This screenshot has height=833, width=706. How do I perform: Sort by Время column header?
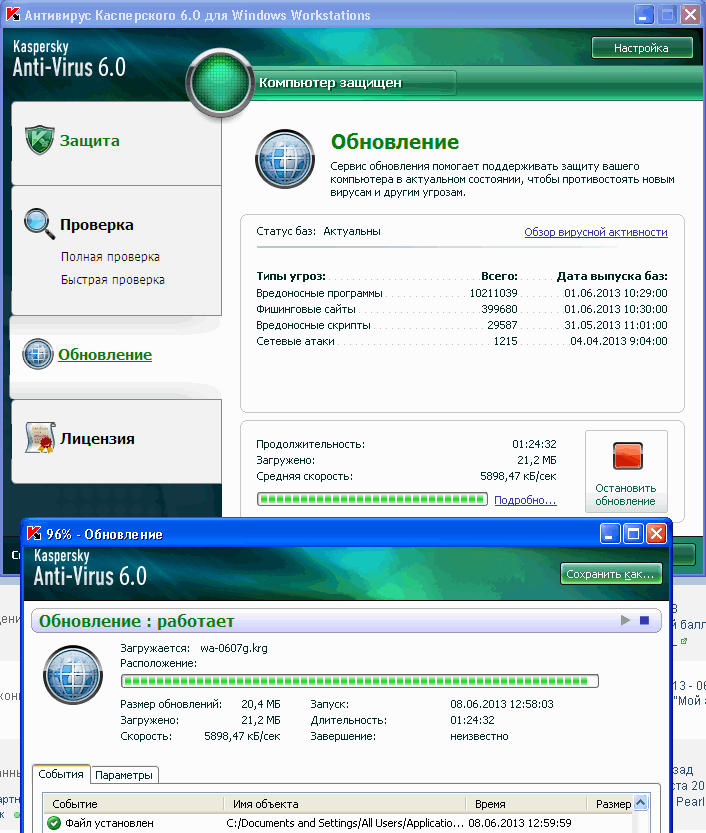[526, 804]
